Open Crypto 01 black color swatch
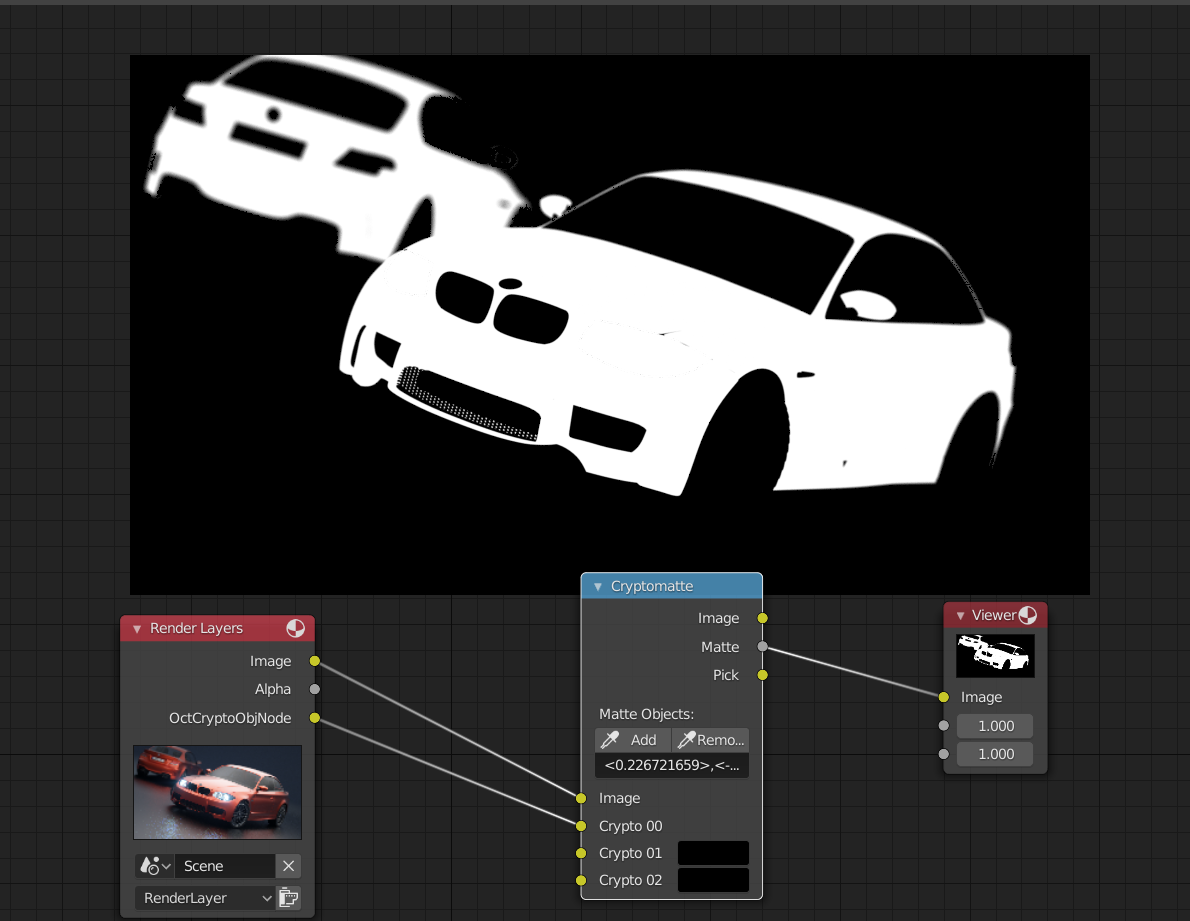 (x=713, y=853)
